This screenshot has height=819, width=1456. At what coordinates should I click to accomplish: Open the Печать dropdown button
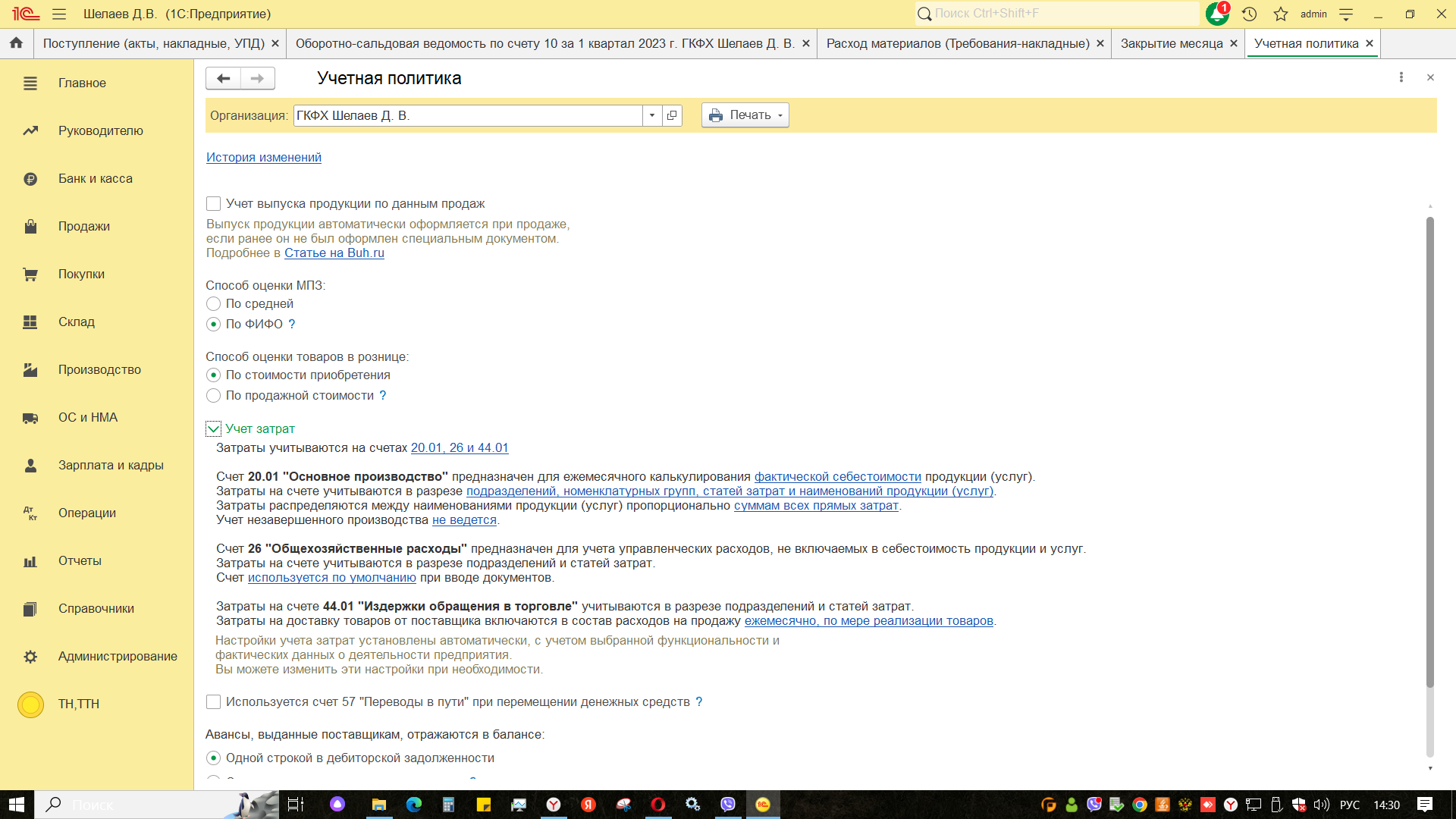tap(745, 115)
